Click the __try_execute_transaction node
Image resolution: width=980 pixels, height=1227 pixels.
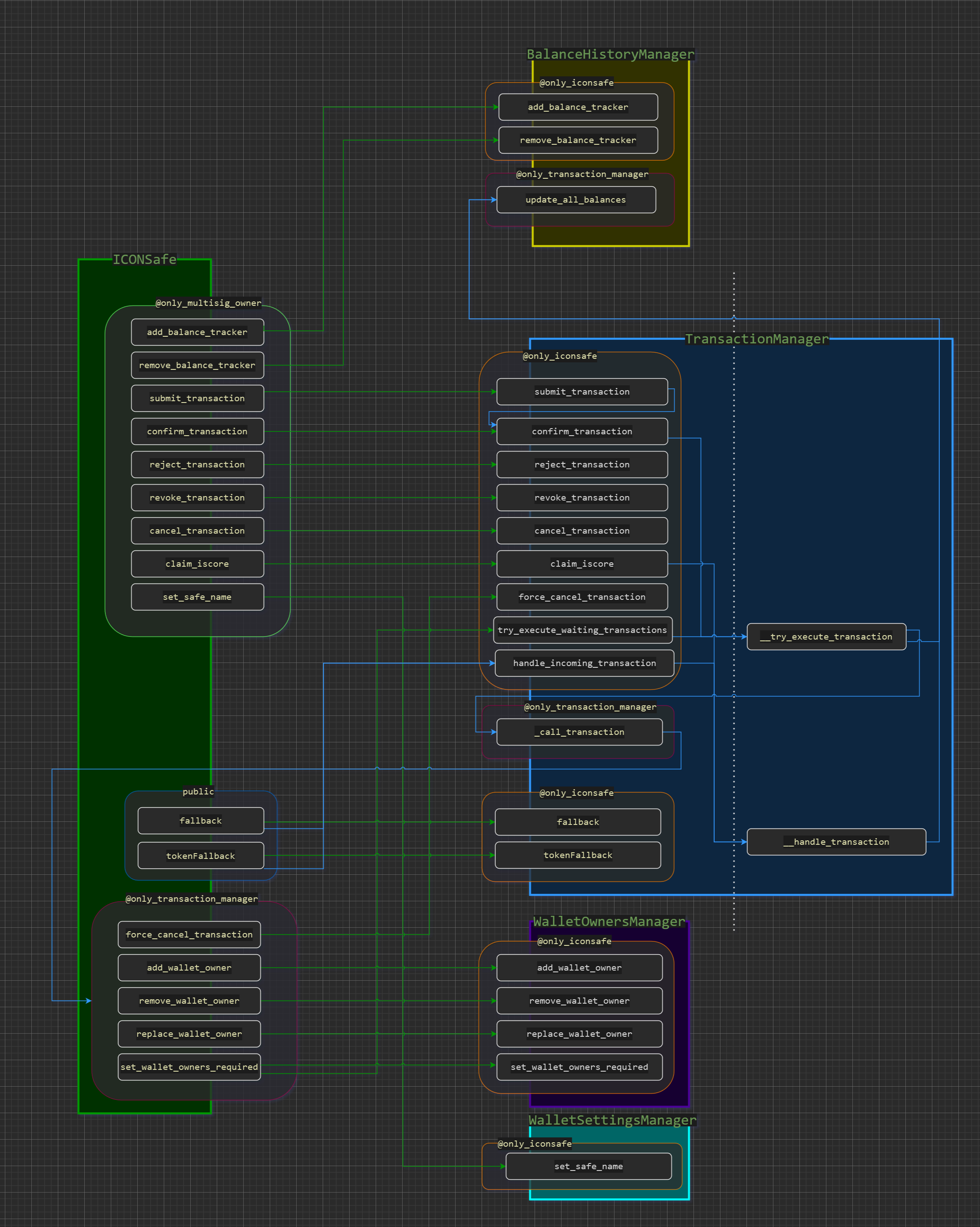point(826,636)
